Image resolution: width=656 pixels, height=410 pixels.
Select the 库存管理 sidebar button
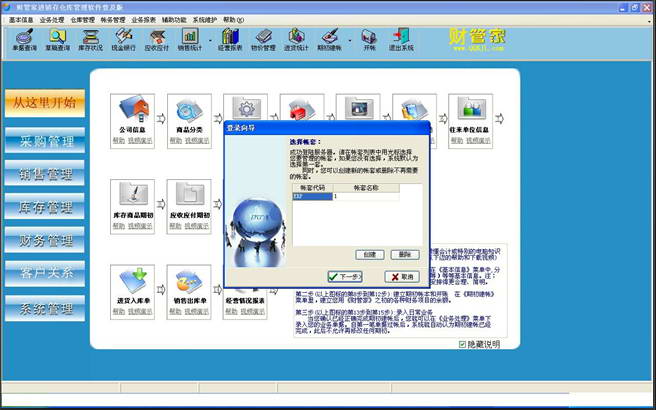45,206
